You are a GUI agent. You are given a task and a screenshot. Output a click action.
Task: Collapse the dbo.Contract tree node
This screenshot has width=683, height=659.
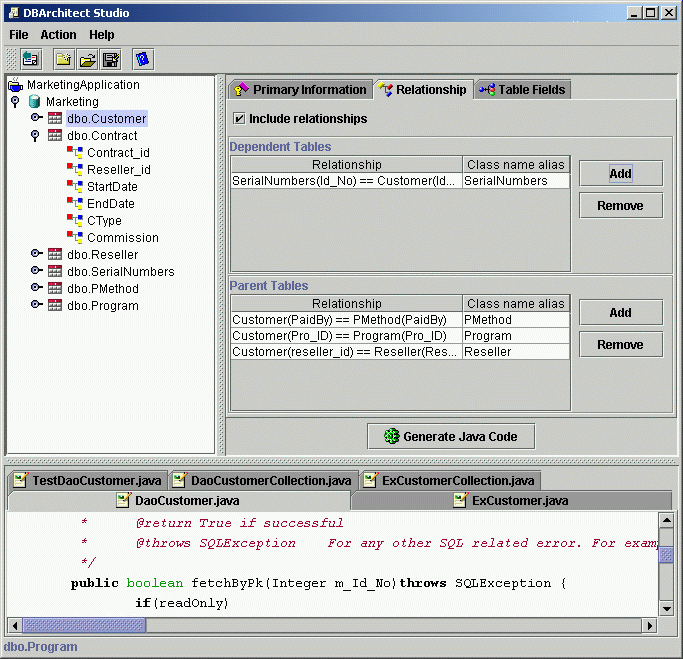[35, 135]
